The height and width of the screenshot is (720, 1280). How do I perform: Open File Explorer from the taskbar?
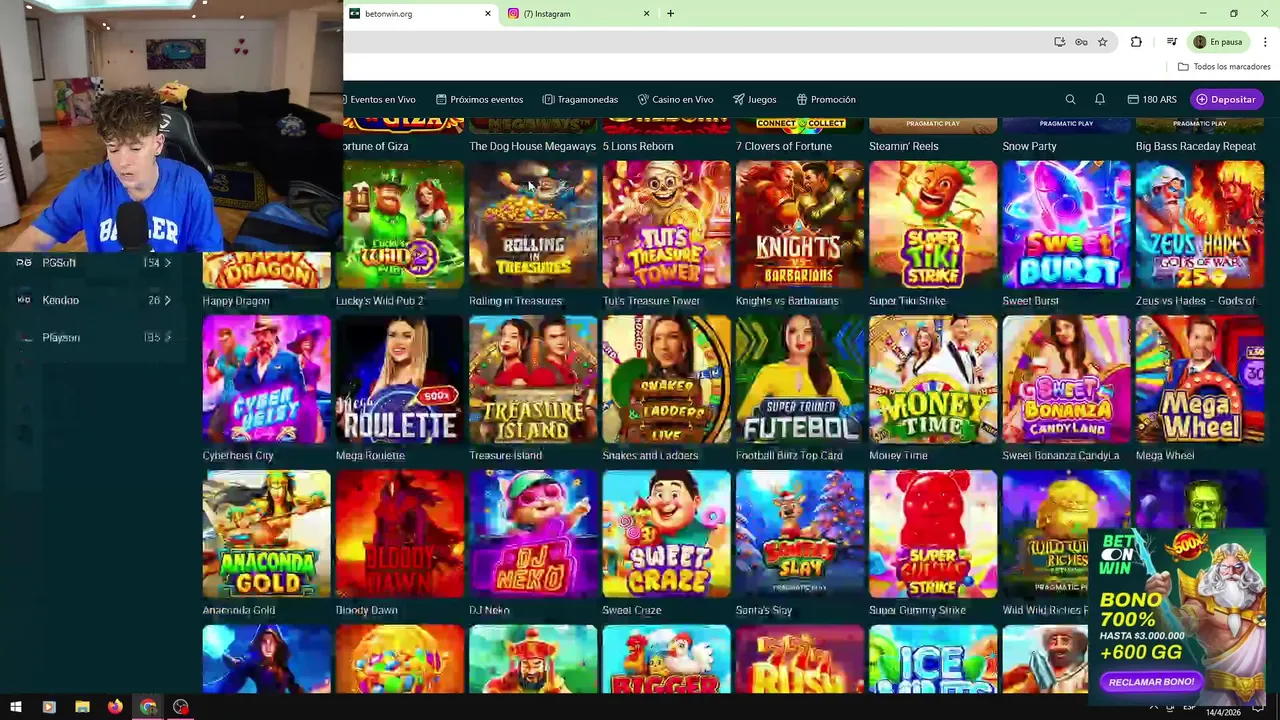(x=82, y=707)
